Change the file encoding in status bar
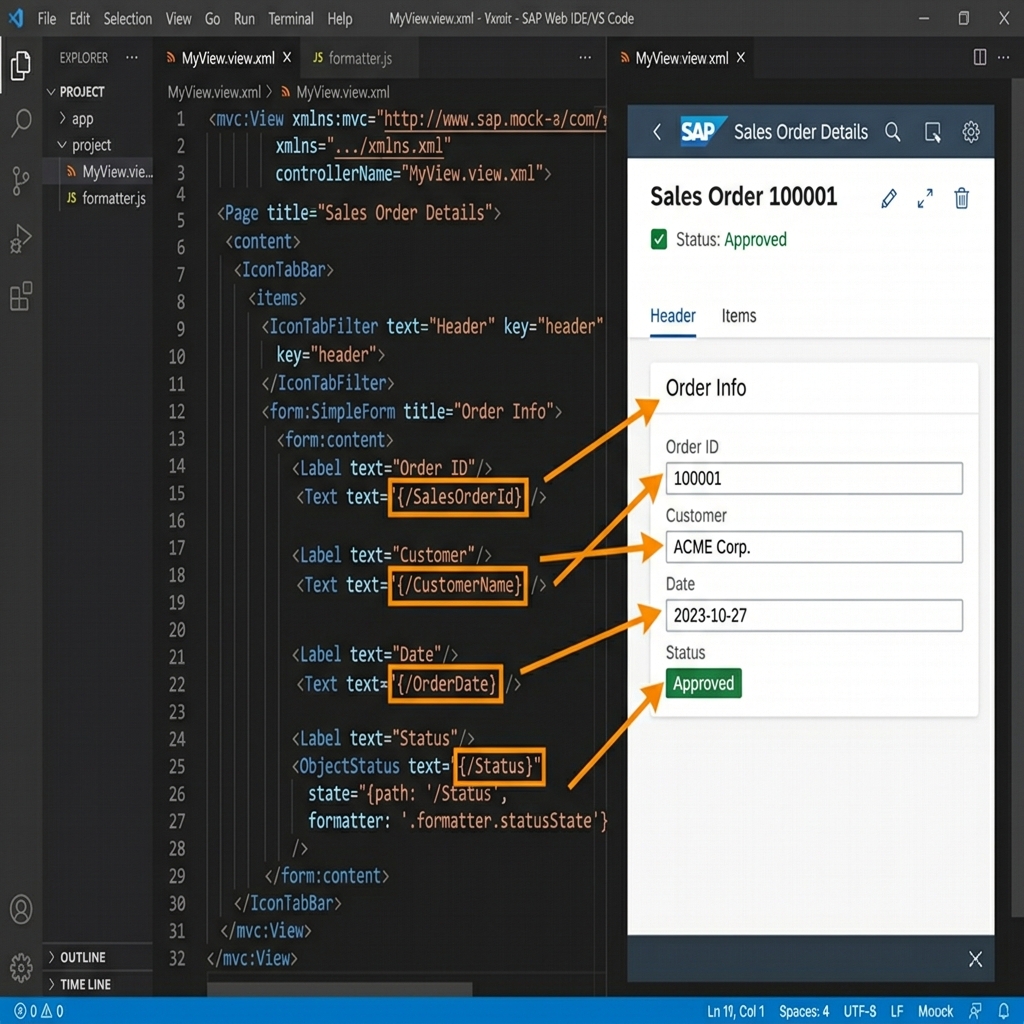This screenshot has width=1024, height=1024. click(859, 1011)
